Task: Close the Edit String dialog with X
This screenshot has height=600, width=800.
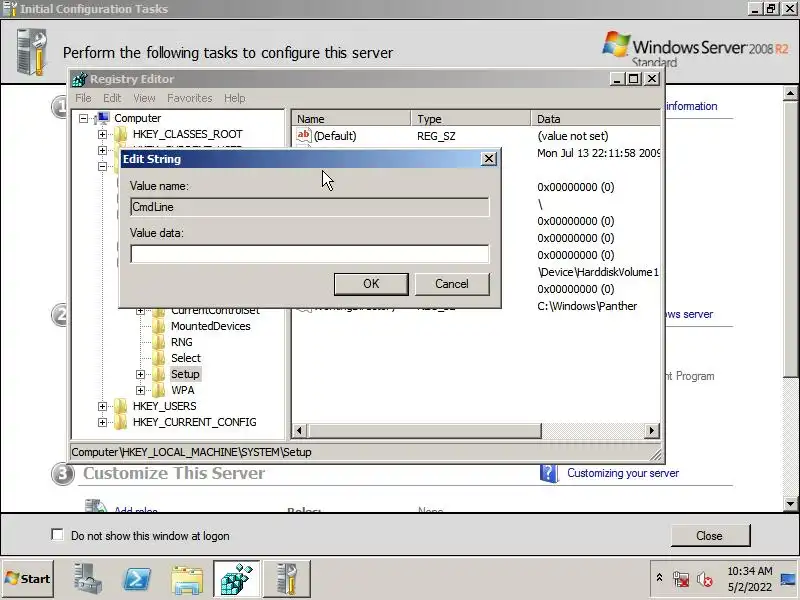Action: pos(488,159)
